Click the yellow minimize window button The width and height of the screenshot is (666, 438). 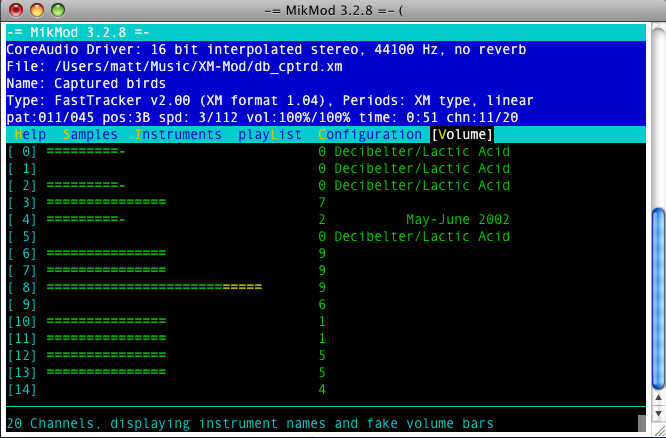point(37,10)
